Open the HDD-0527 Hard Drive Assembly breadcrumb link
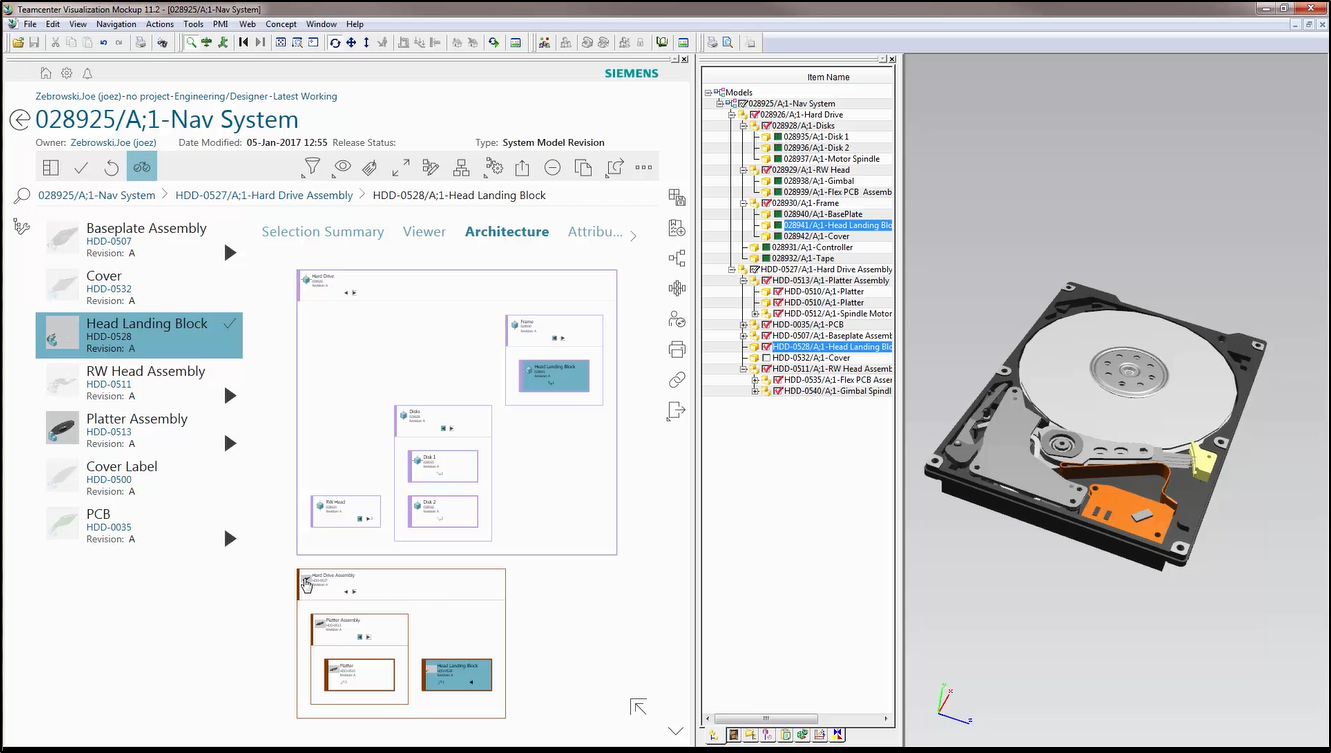 pyautogui.click(x=264, y=195)
